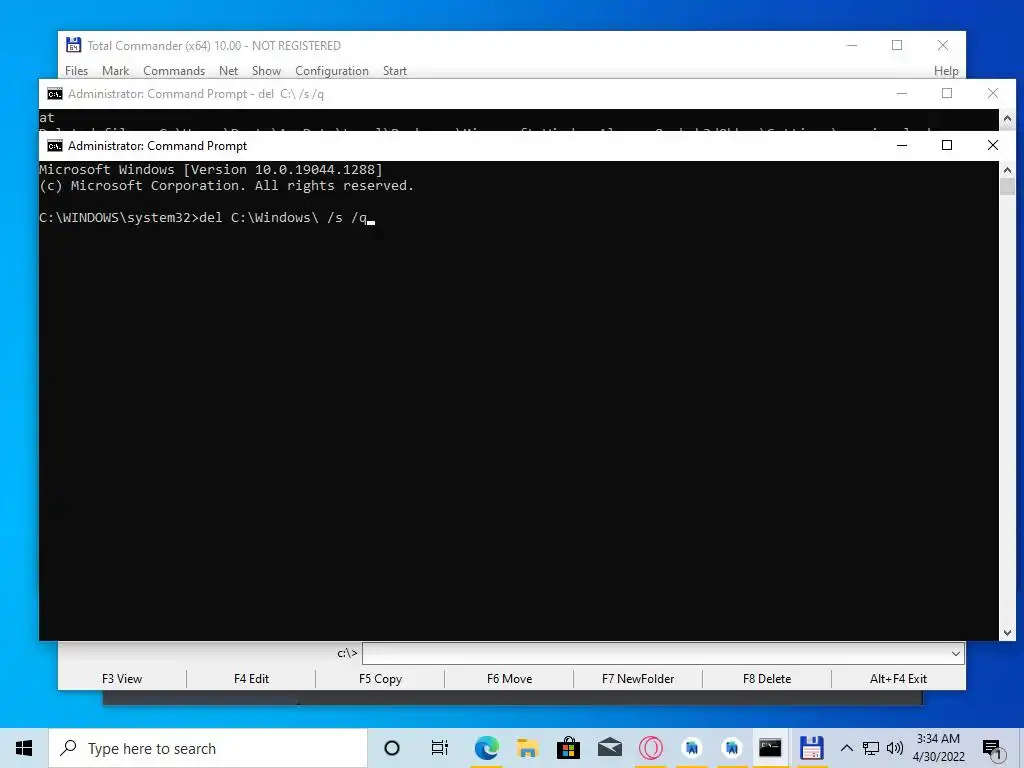Open the Configuration menu in Total Commander

[332, 71]
